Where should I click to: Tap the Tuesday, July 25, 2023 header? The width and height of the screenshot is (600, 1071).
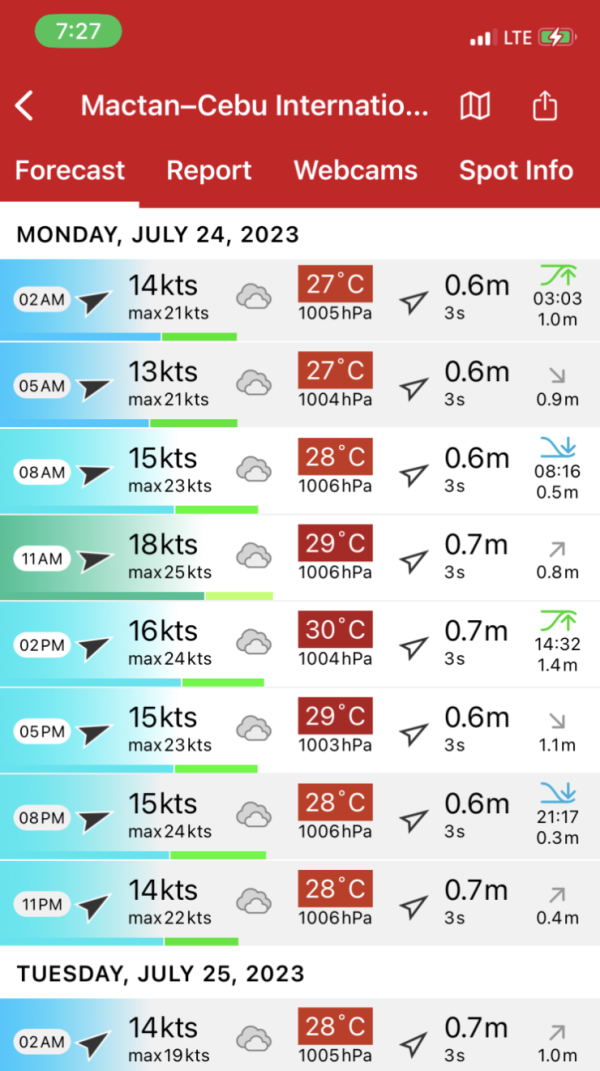pyautogui.click(x=160, y=973)
